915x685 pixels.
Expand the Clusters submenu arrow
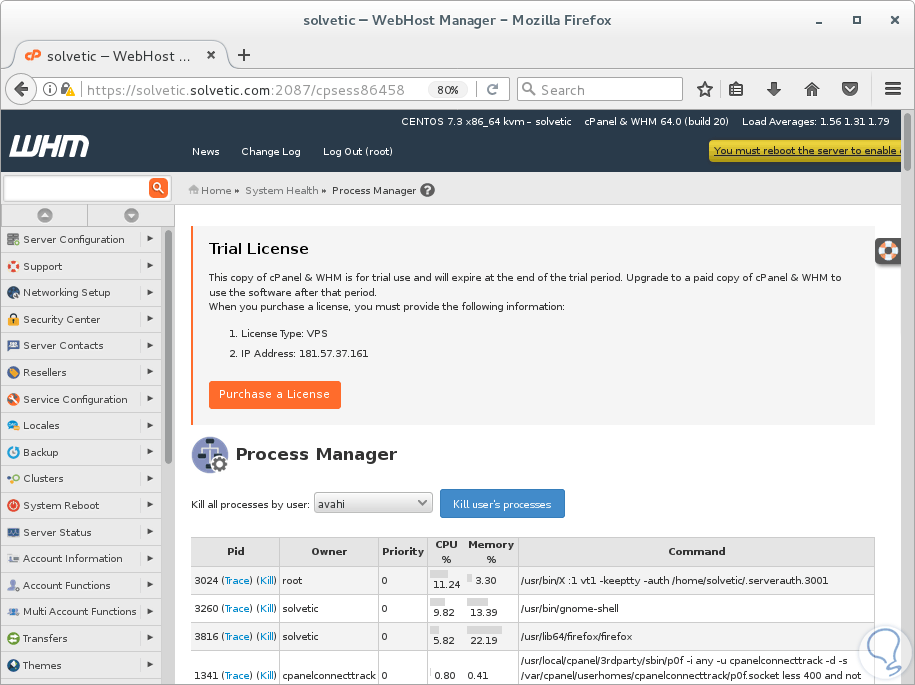[151, 478]
